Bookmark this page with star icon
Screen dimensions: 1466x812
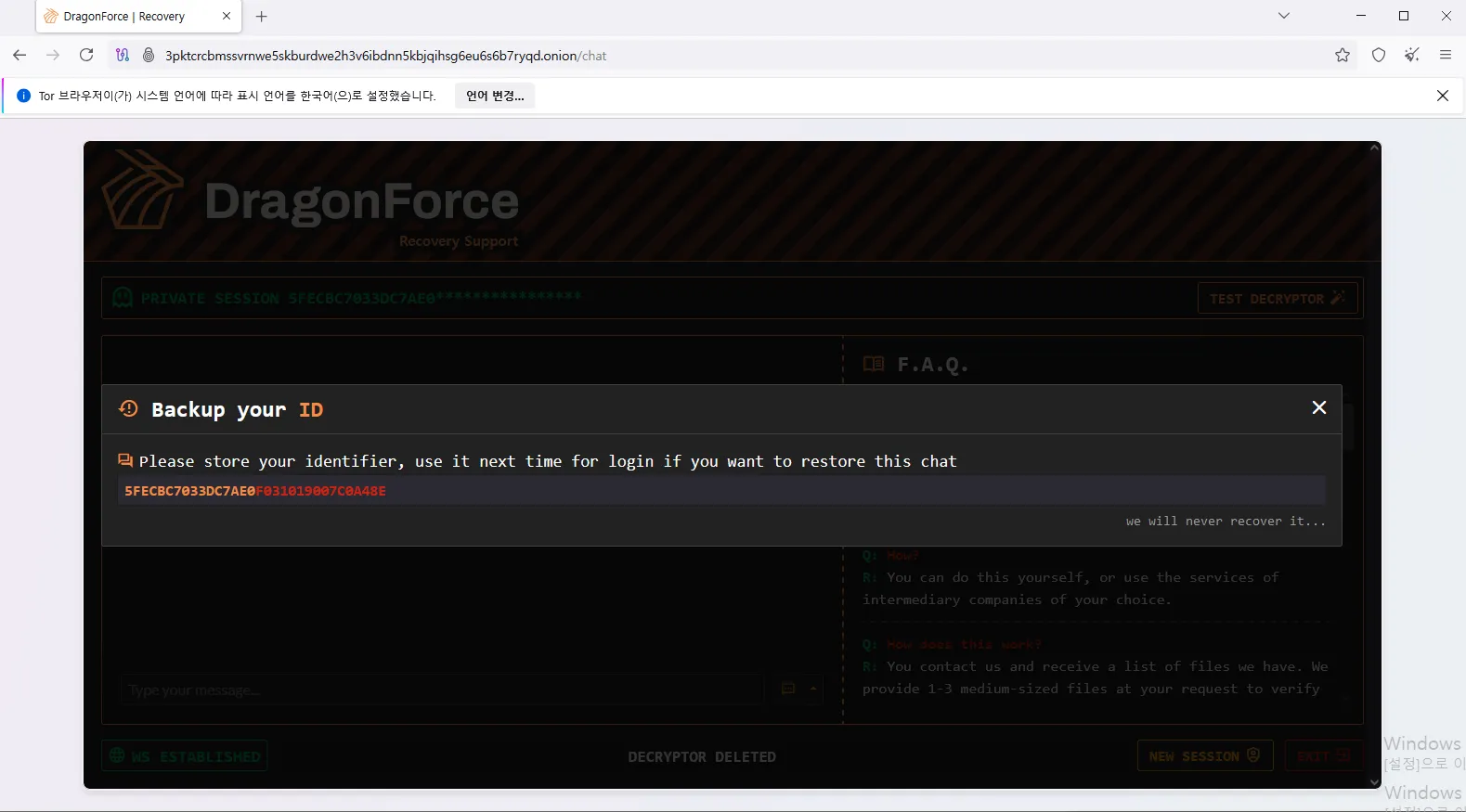click(1343, 55)
